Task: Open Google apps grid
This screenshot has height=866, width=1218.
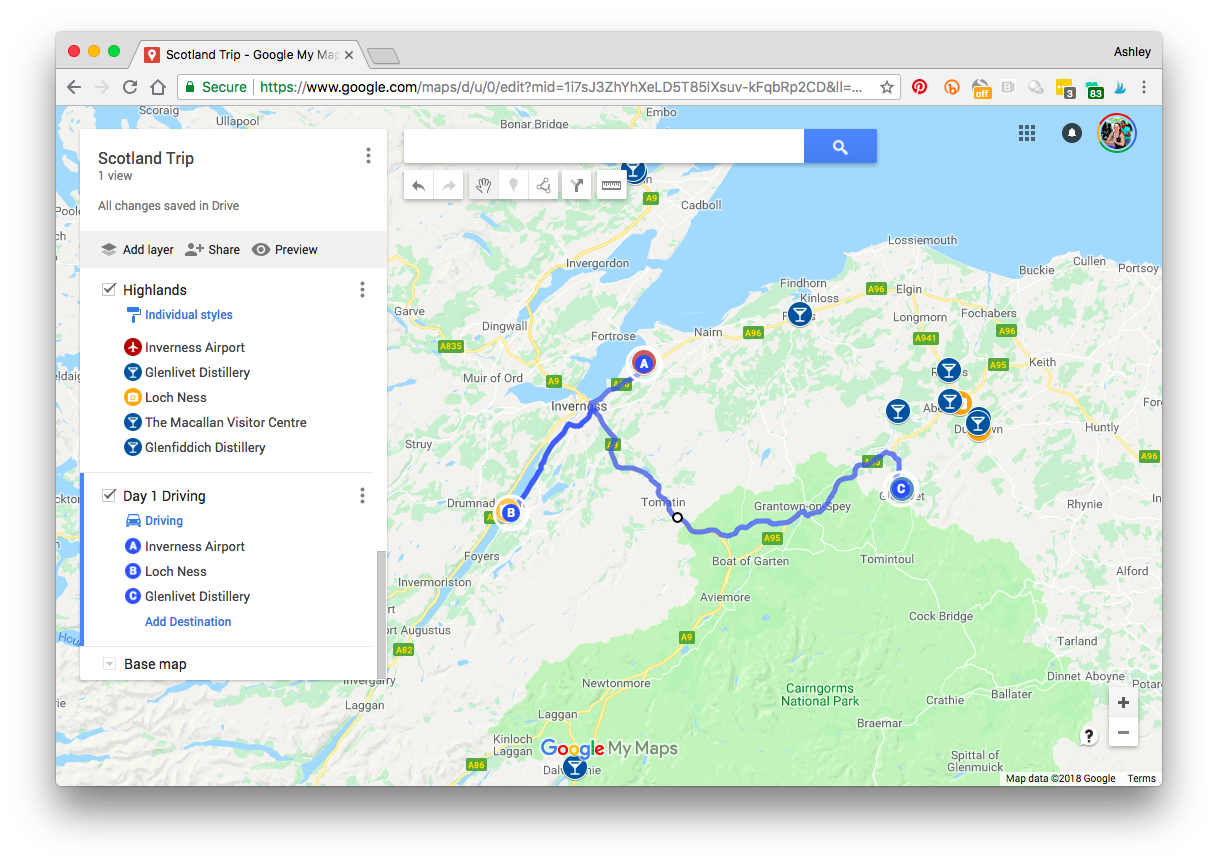Action: (1027, 133)
